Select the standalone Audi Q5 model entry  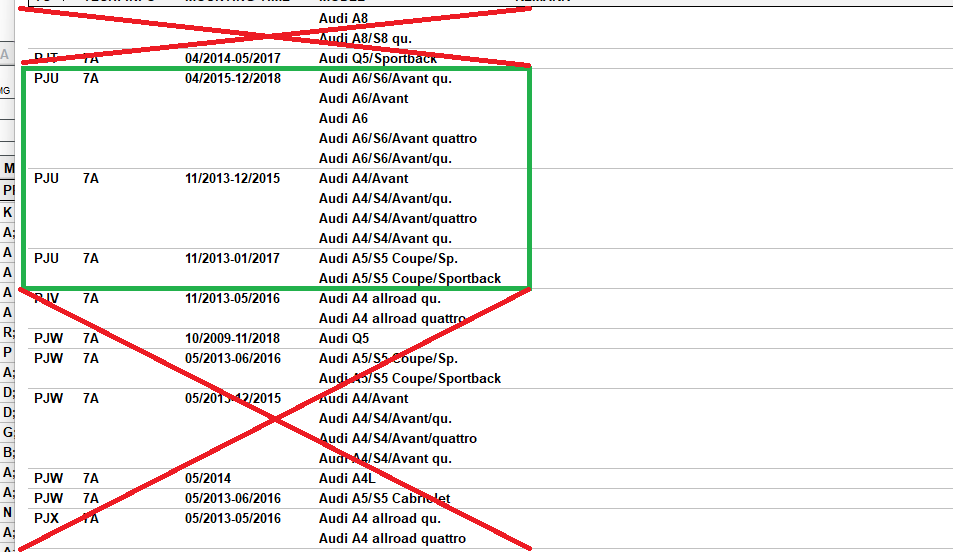click(343, 338)
